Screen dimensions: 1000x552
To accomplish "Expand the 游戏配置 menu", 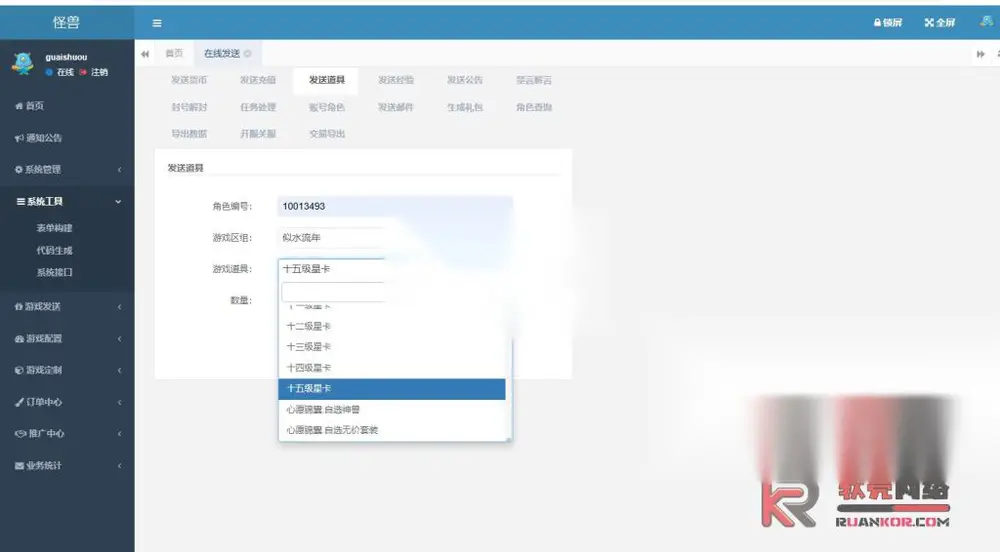I will tap(67, 338).
